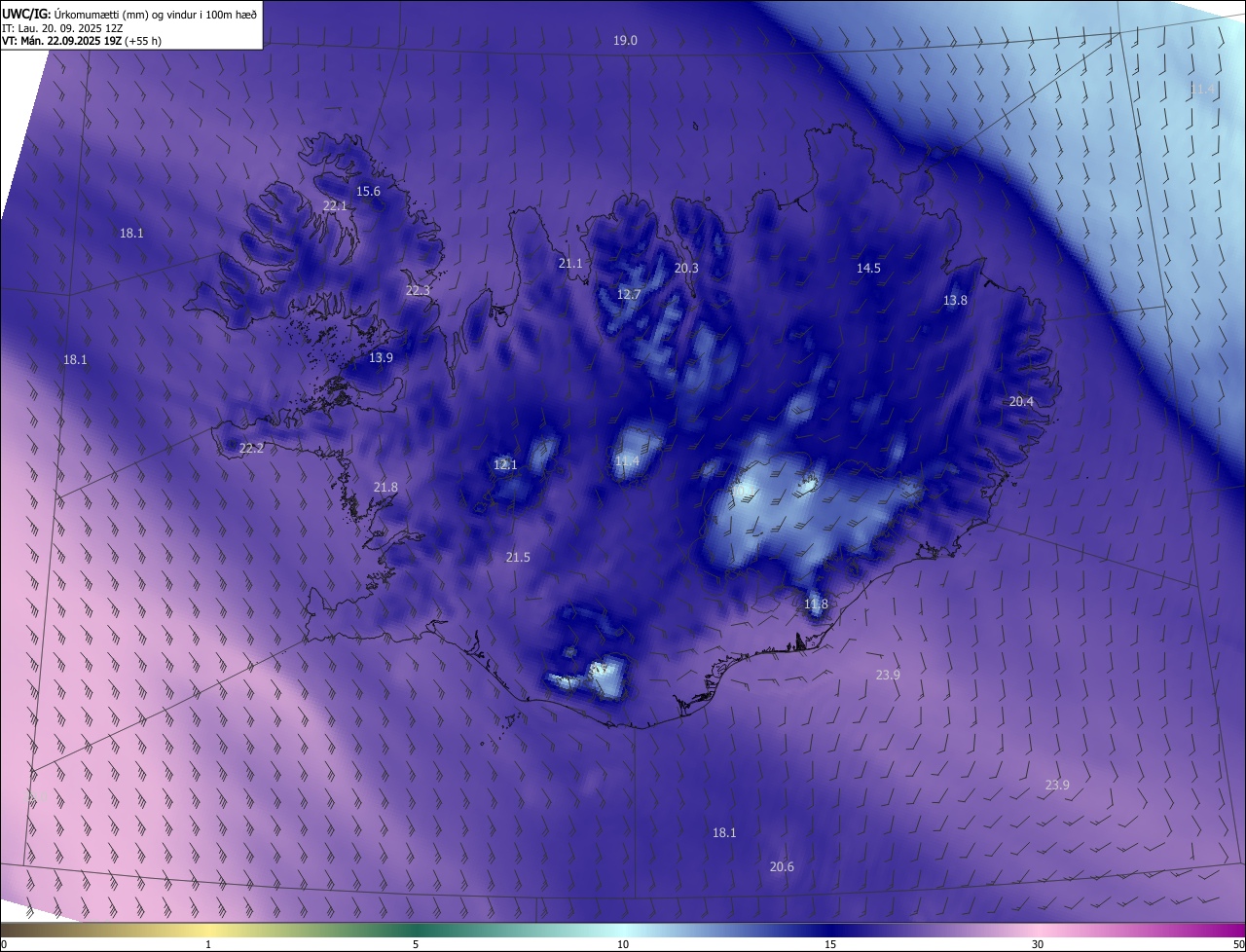This screenshot has height=952, width=1246.
Task: Click the '0' tick on the color scale
Action: coord(3,944)
